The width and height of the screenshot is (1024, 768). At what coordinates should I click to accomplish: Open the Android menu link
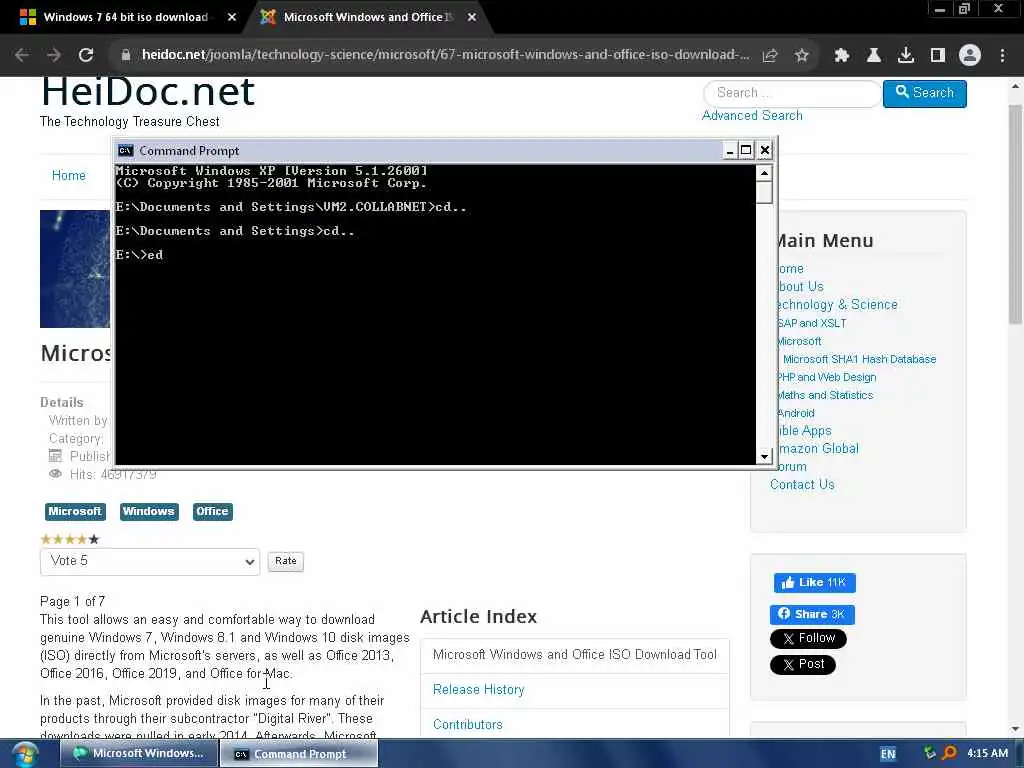[x=796, y=413]
